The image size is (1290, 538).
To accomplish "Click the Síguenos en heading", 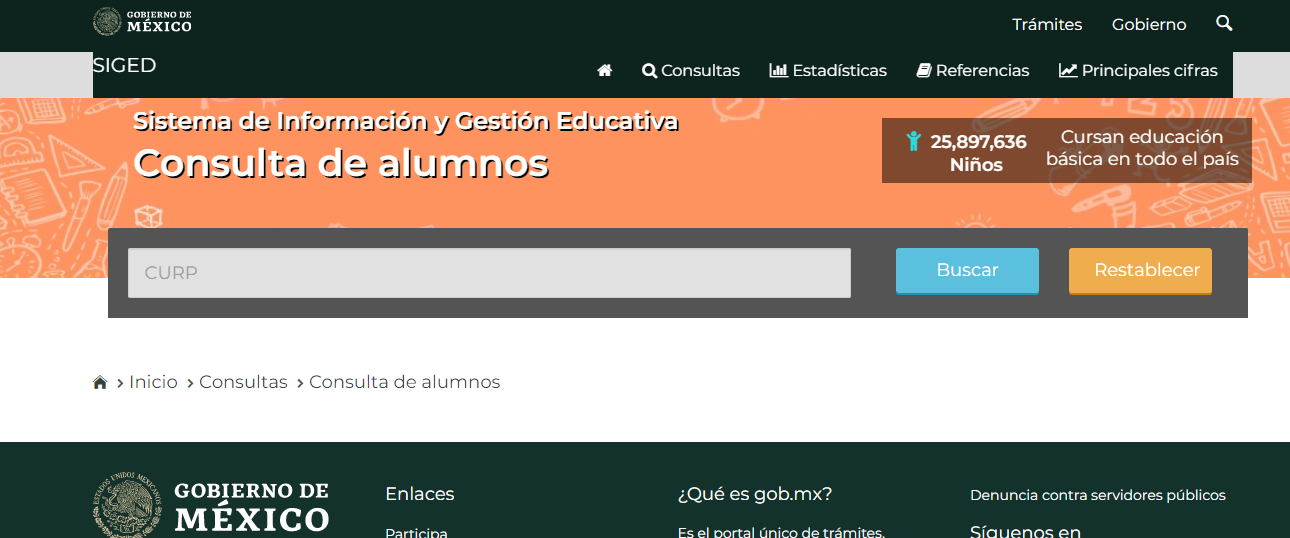I will pyautogui.click(x=1025, y=531).
